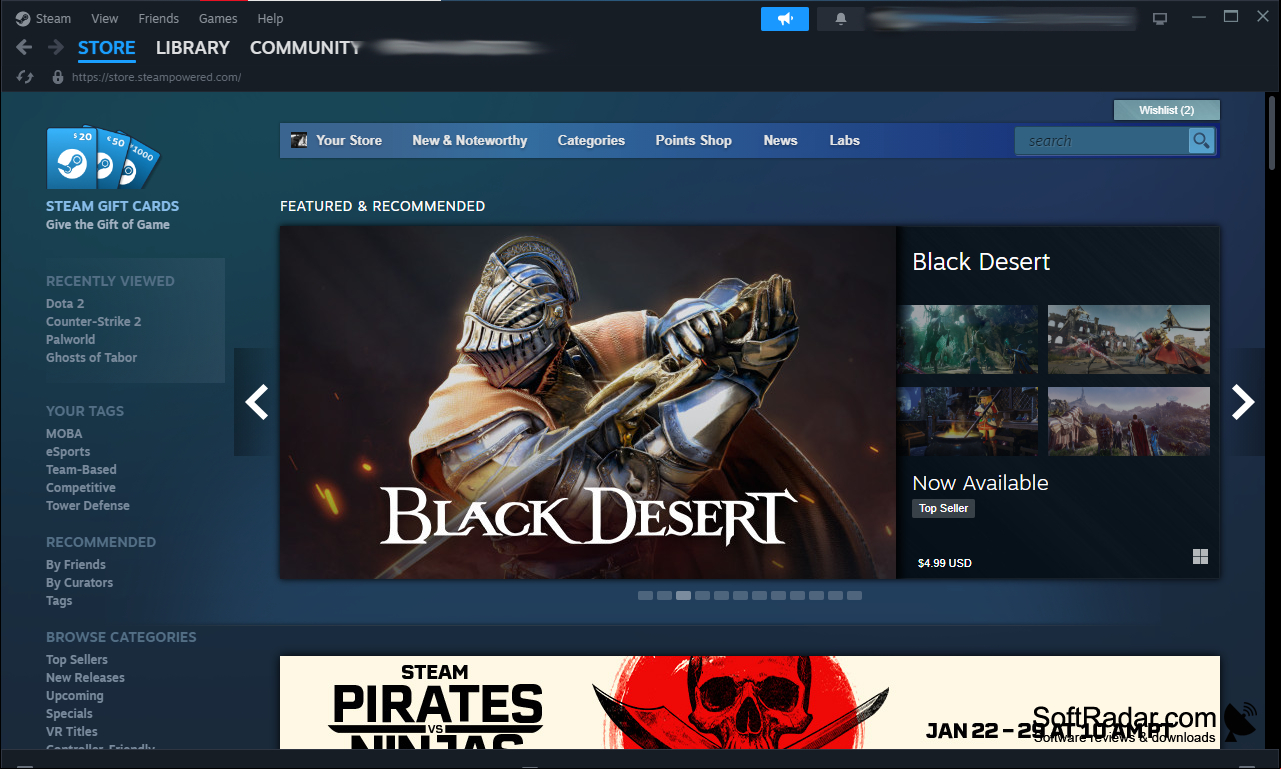This screenshot has height=769, width=1281.
Task: Show previous featured game arrow
Action: click(x=257, y=402)
